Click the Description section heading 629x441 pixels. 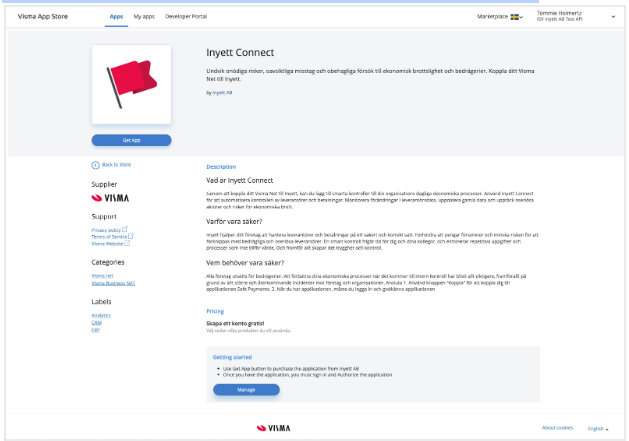221,167
